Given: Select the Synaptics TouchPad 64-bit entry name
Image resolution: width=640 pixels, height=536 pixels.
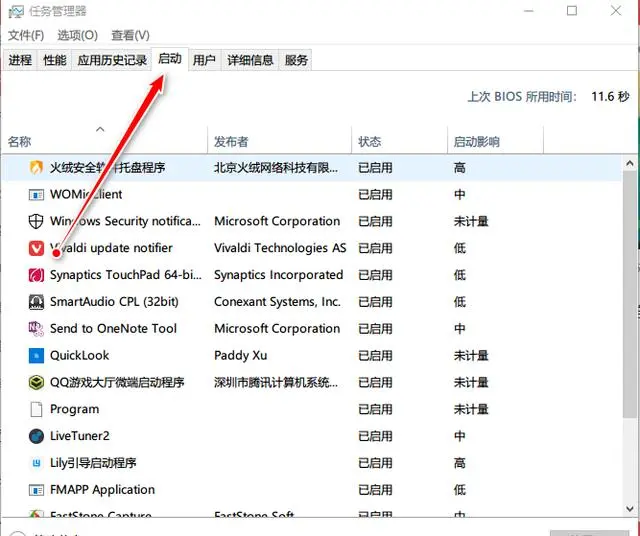Looking at the screenshot, I should pyautogui.click(x=126, y=275).
